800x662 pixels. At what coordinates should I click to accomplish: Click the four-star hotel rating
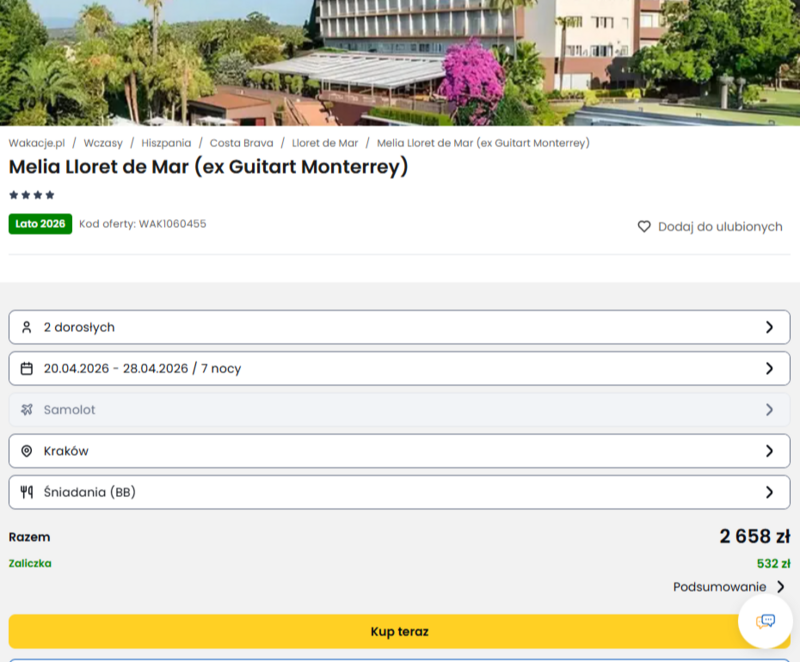32,195
